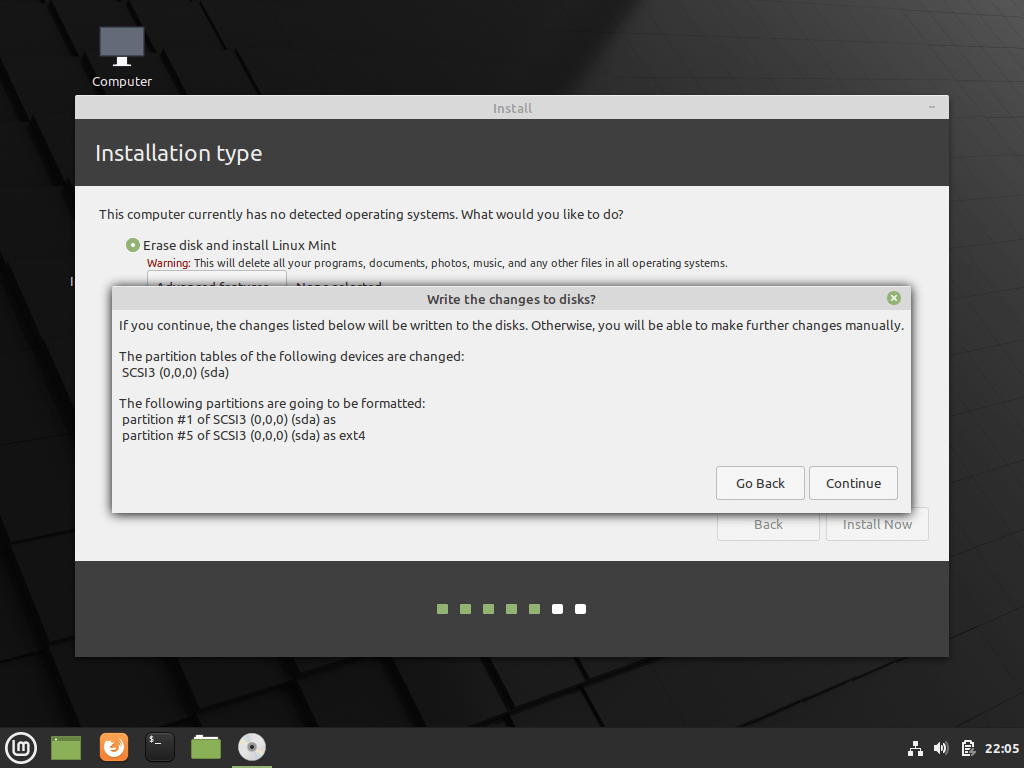Open the terminal from the taskbar

pyautogui.click(x=159, y=747)
